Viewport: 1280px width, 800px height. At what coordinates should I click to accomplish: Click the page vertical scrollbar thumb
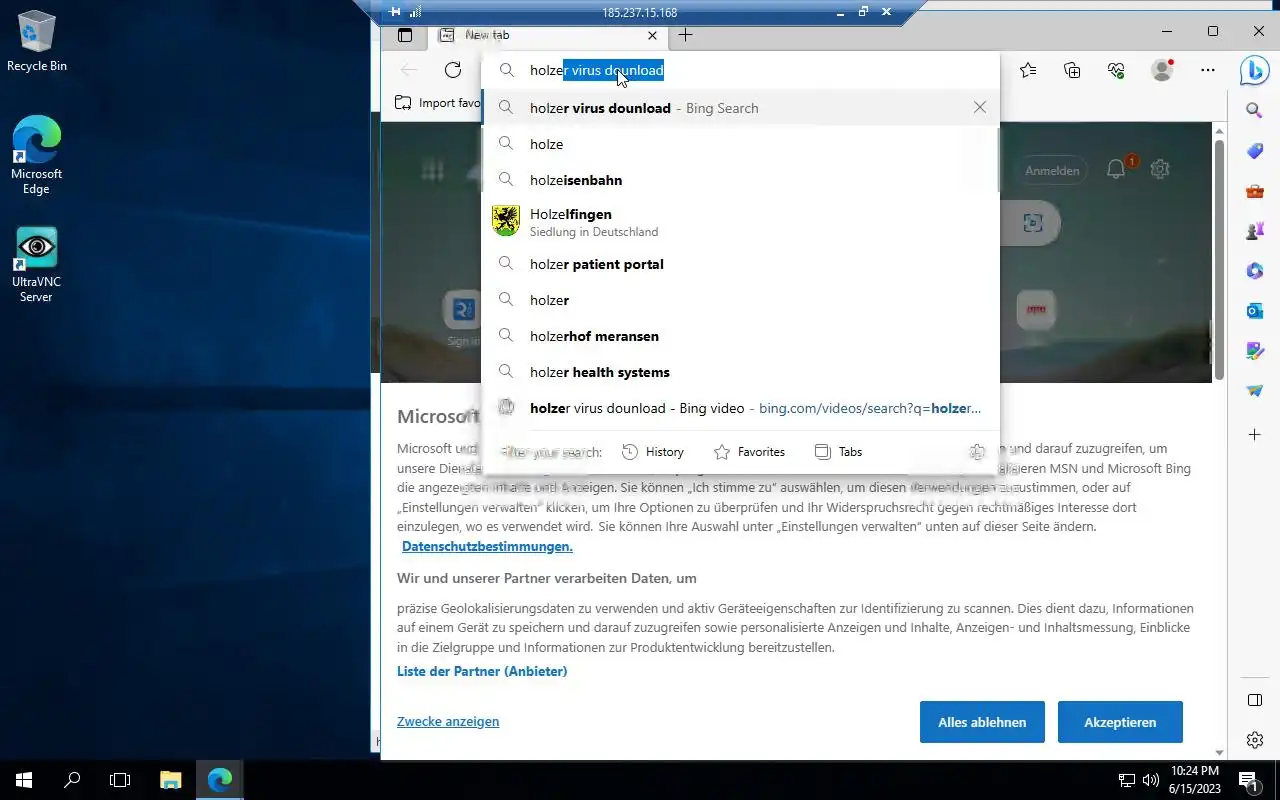click(1219, 260)
